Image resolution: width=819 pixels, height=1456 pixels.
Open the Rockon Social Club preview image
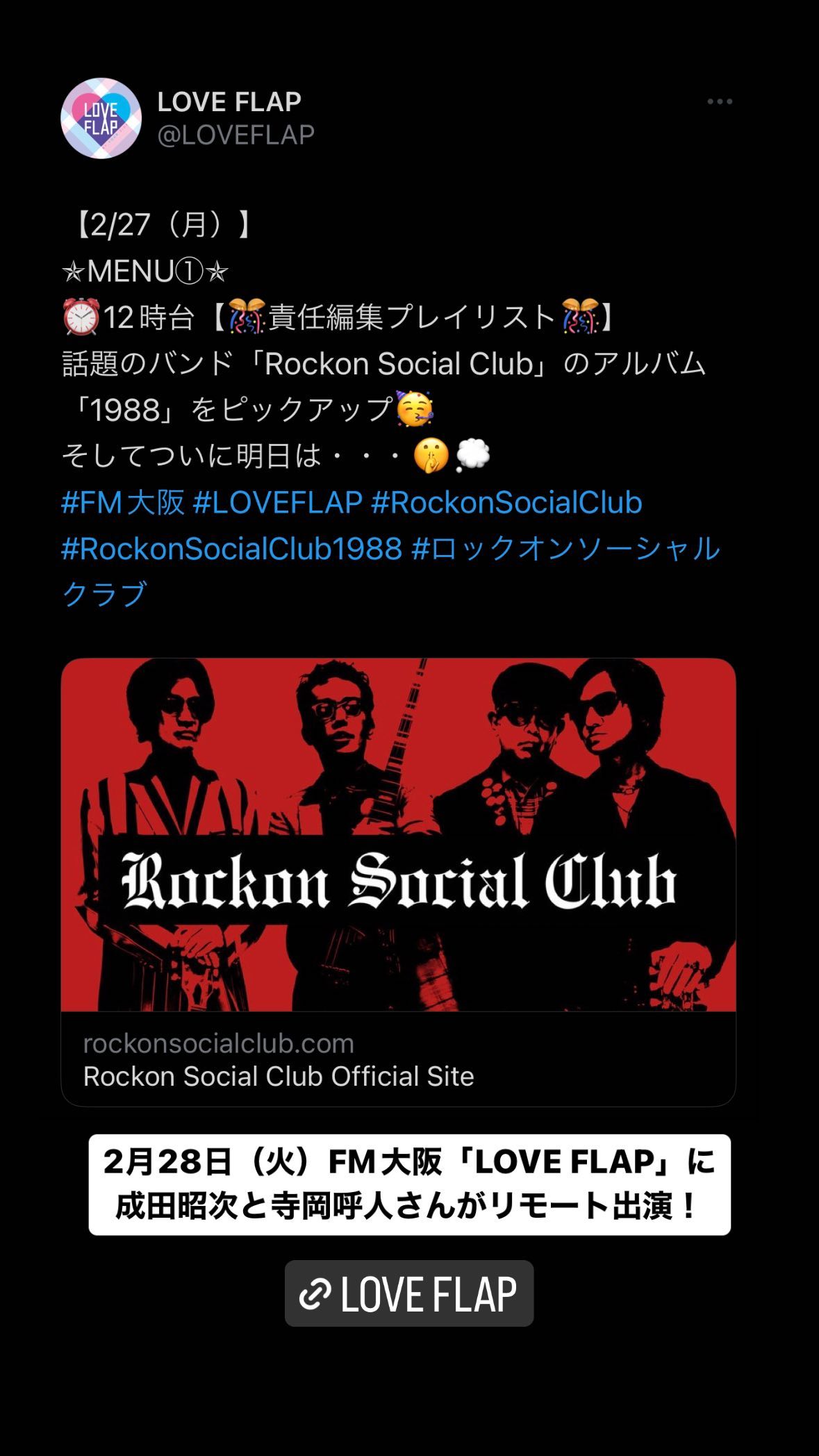click(399, 834)
